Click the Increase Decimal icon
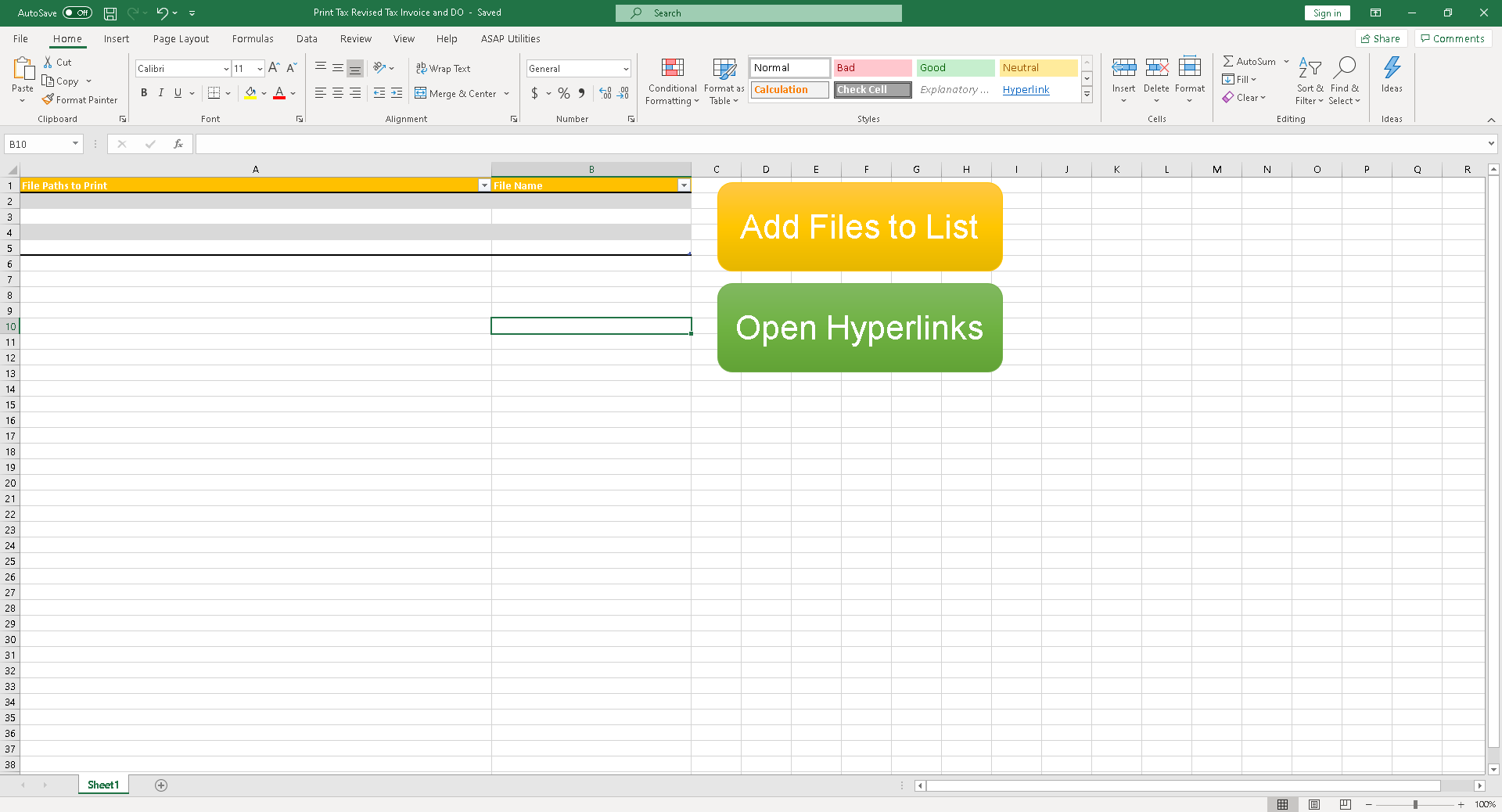This screenshot has height=812, width=1502. click(x=605, y=93)
